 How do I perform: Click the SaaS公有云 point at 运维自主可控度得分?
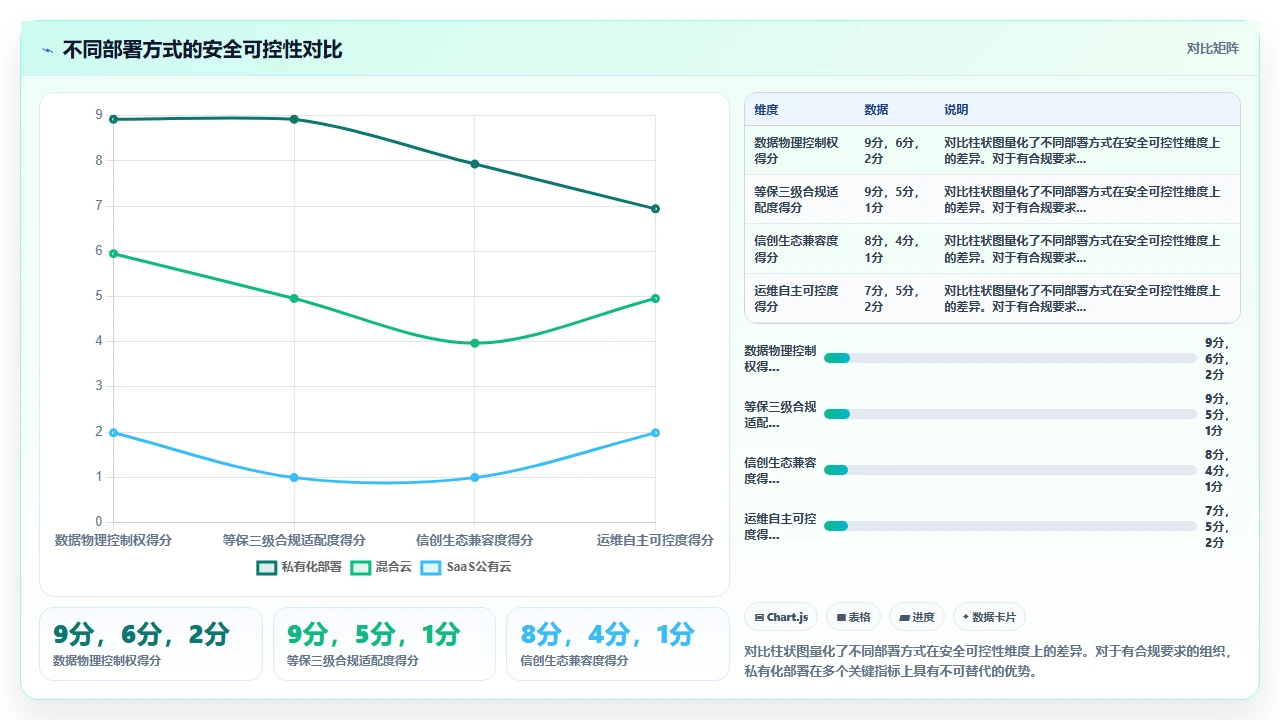pos(656,433)
